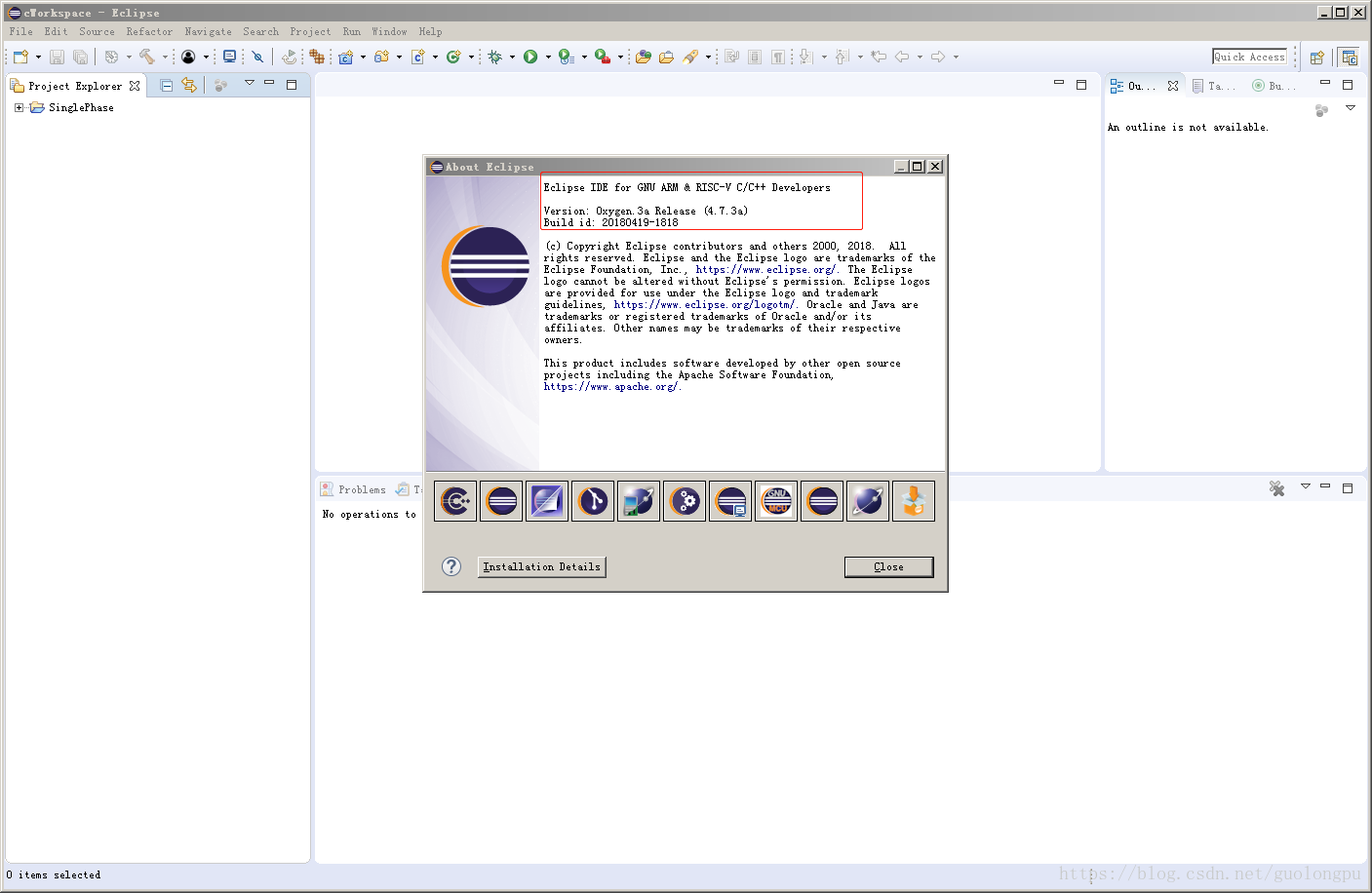The height and width of the screenshot is (893, 1372).
Task: Click the gears plug-in icon in About
Action: click(685, 501)
